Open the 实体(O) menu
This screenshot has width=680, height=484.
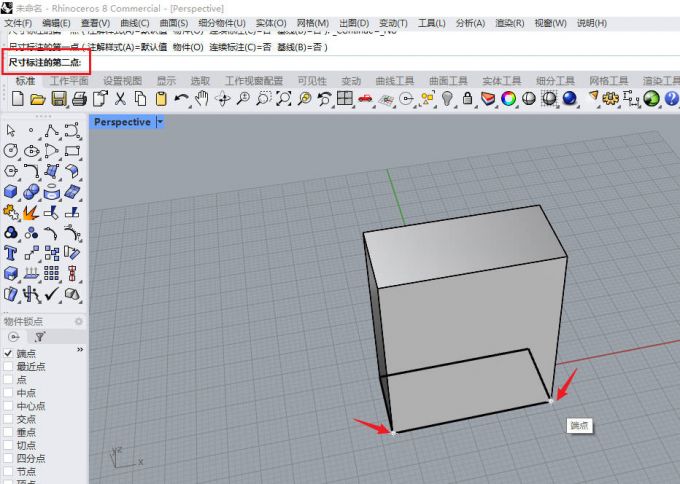click(271, 23)
